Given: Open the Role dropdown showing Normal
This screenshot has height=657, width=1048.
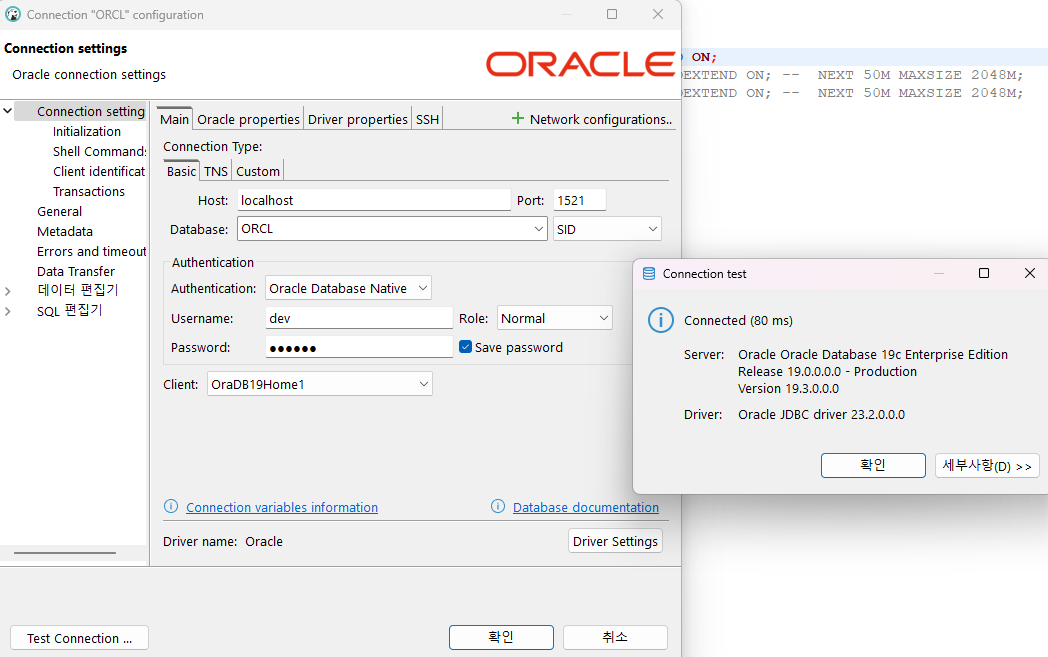Looking at the screenshot, I should (x=604, y=318).
